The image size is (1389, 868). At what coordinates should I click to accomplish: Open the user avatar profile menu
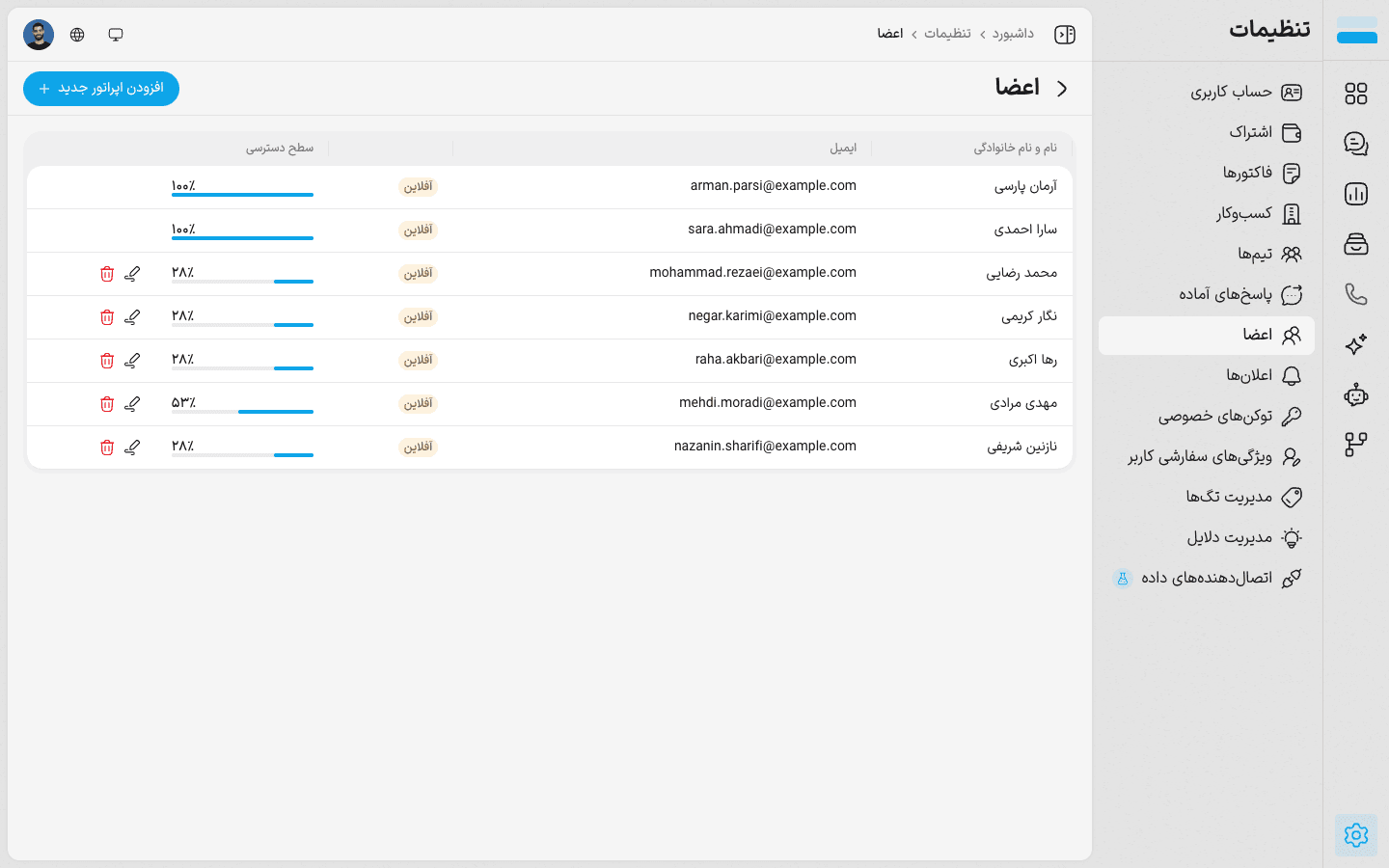(39, 35)
